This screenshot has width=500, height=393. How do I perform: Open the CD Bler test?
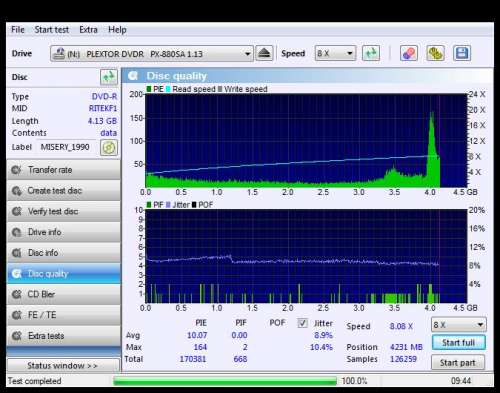pos(64,294)
